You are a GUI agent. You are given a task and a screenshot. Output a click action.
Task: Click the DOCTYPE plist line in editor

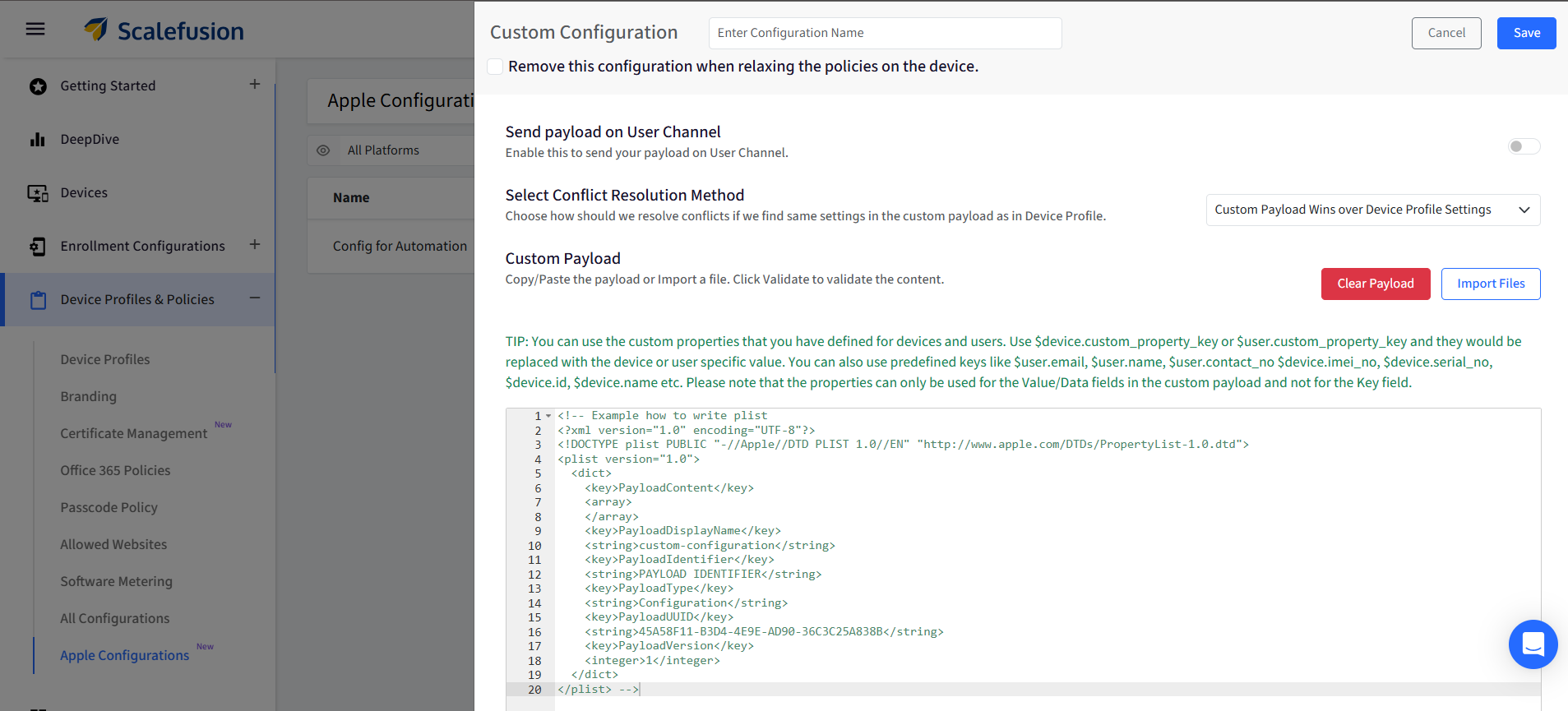pyautogui.click(x=903, y=445)
